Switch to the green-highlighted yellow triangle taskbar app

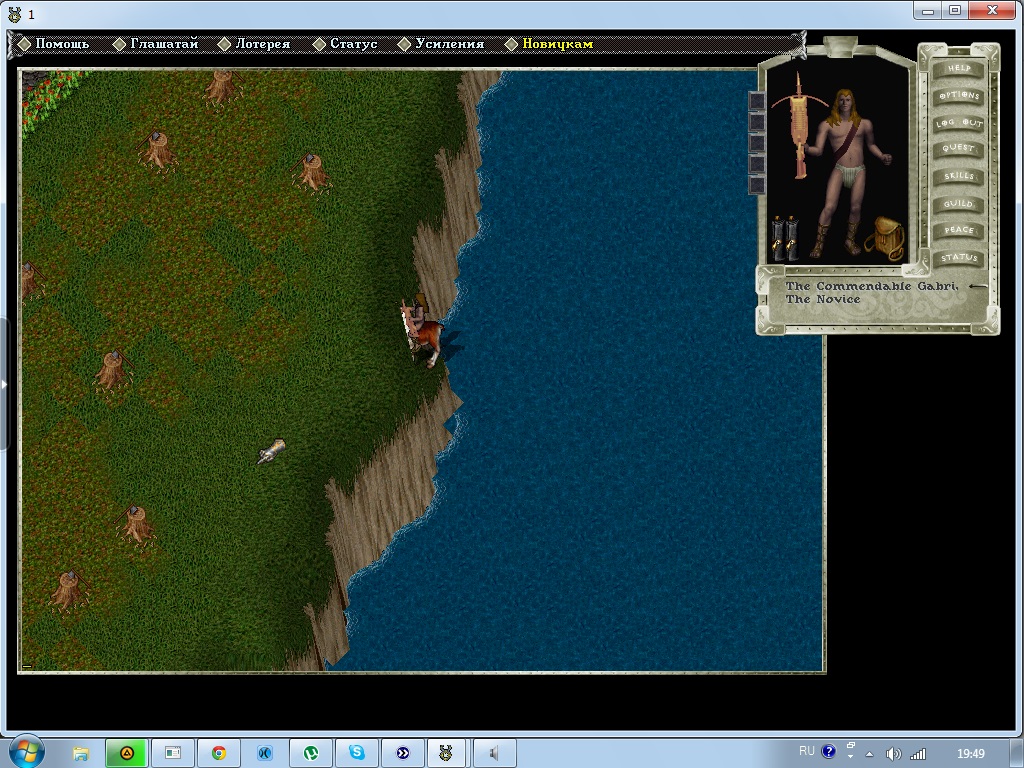pyautogui.click(x=127, y=753)
